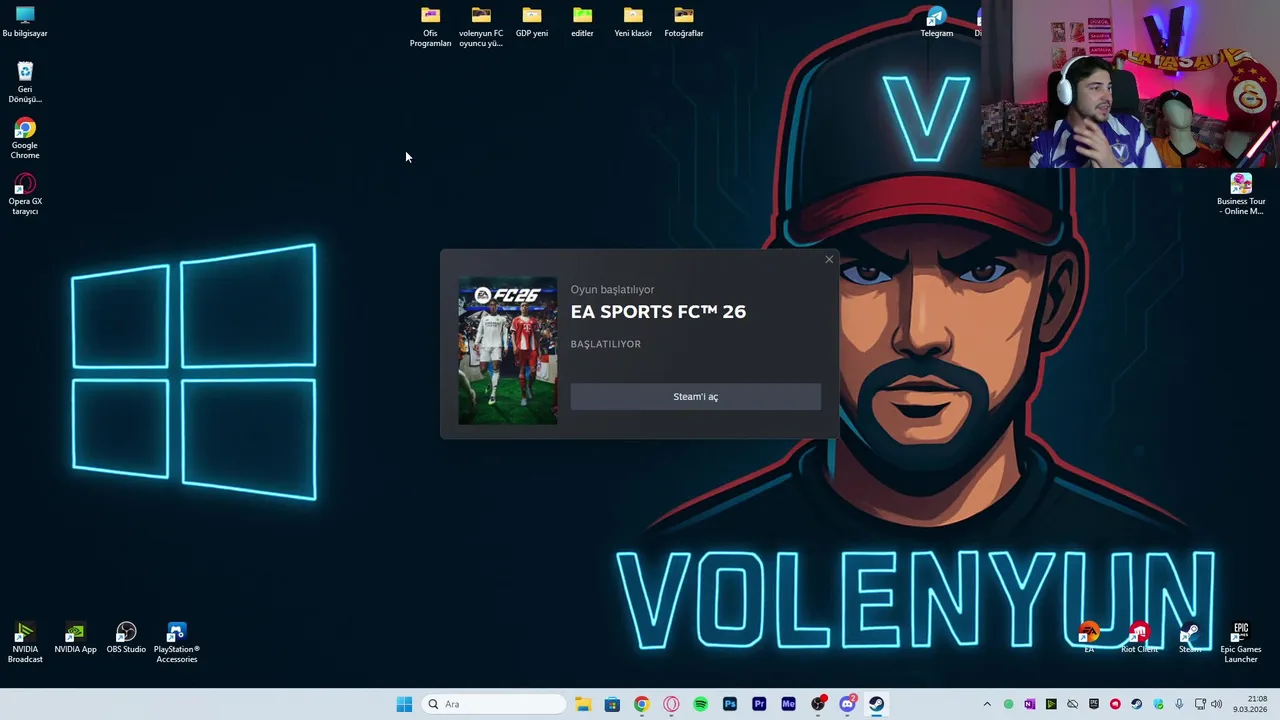Open Photoshop from the taskbar

730,704
